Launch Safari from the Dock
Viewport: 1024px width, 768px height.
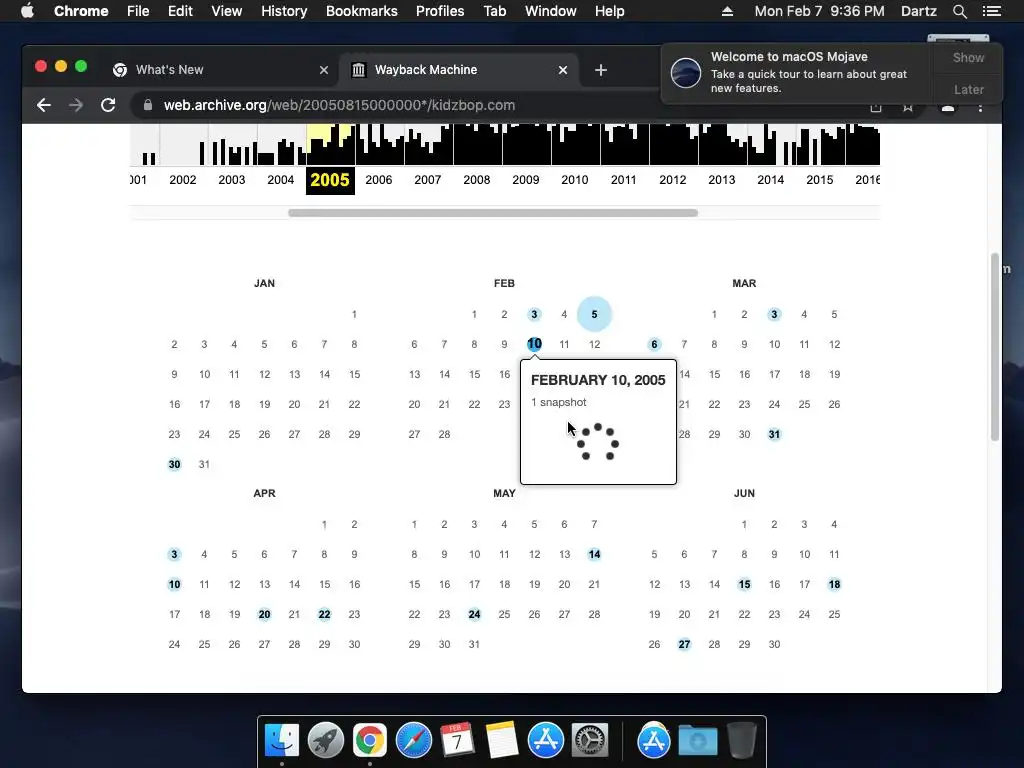(x=413, y=740)
